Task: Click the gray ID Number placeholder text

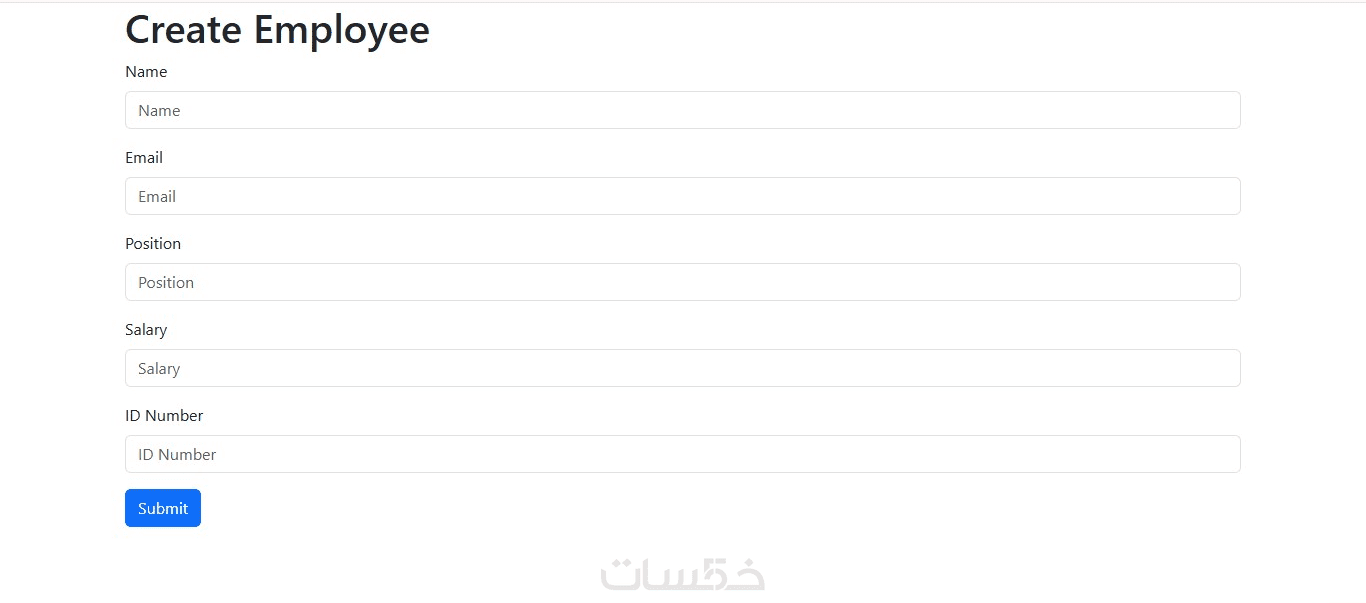Action: coord(177,455)
